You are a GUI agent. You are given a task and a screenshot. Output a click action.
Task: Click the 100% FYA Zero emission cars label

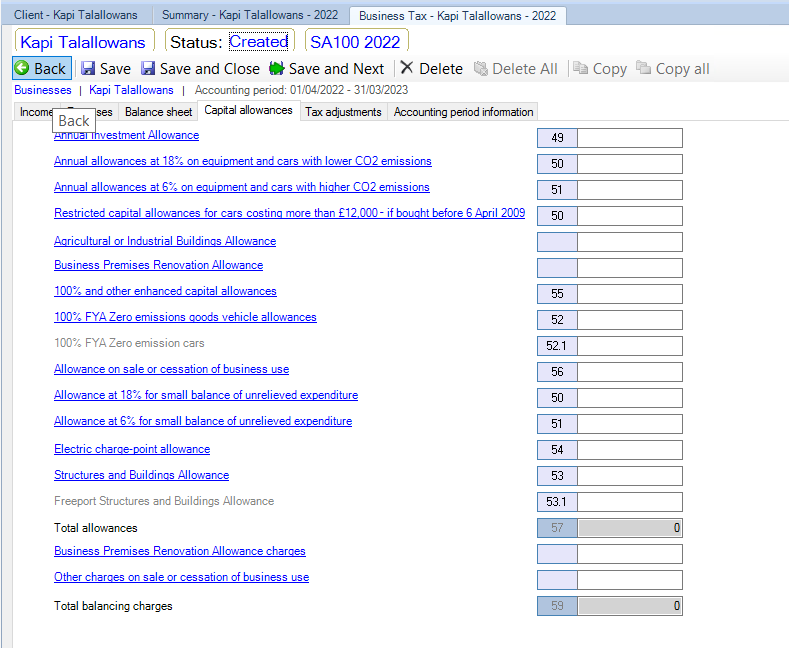coord(129,343)
